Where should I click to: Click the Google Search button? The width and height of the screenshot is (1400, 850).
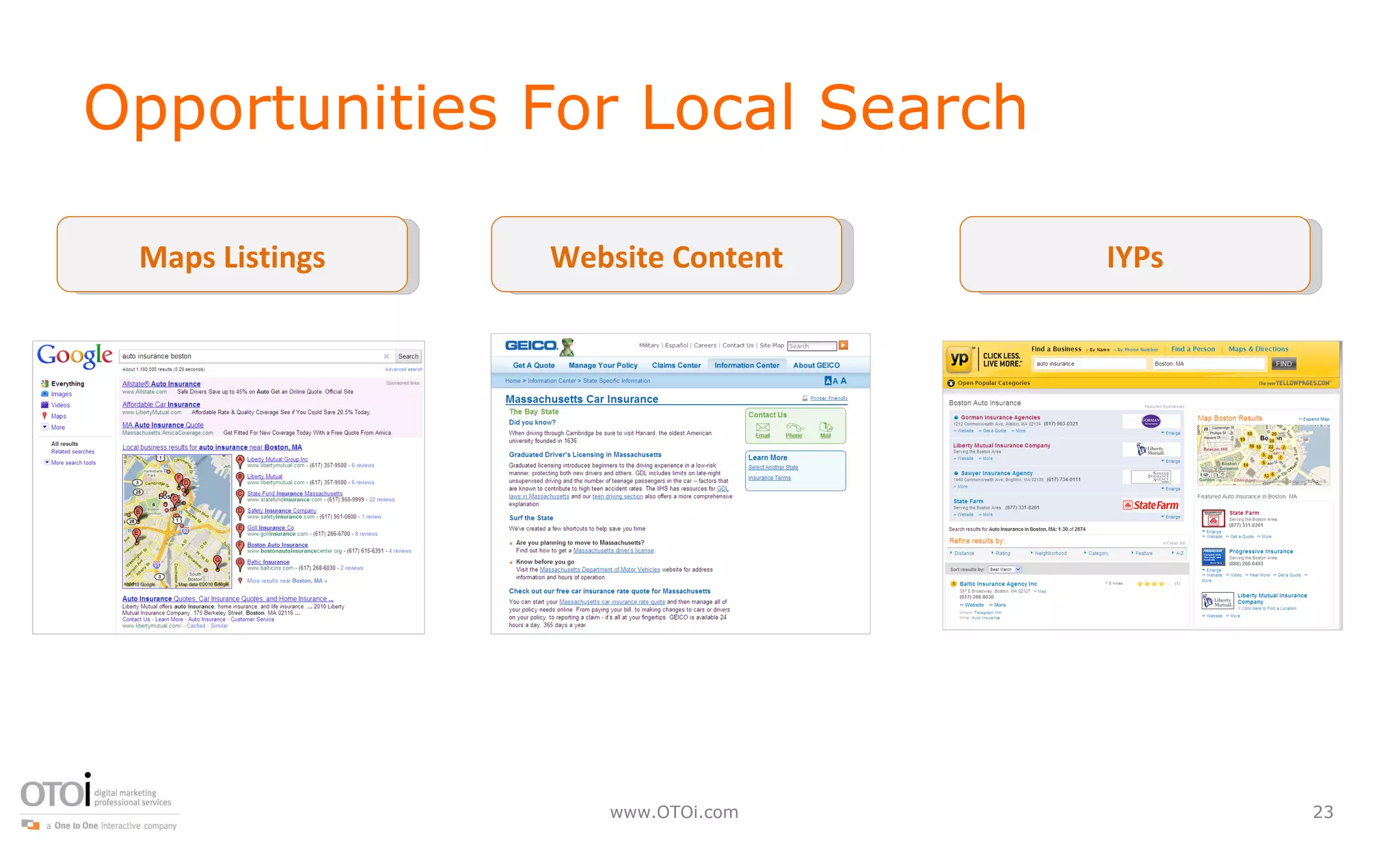click(408, 356)
